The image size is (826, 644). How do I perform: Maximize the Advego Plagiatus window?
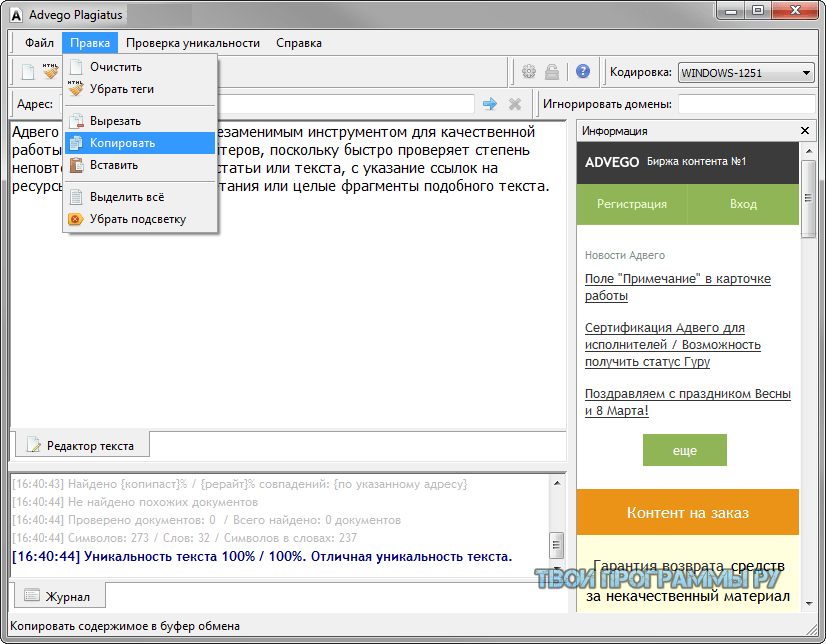[758, 11]
